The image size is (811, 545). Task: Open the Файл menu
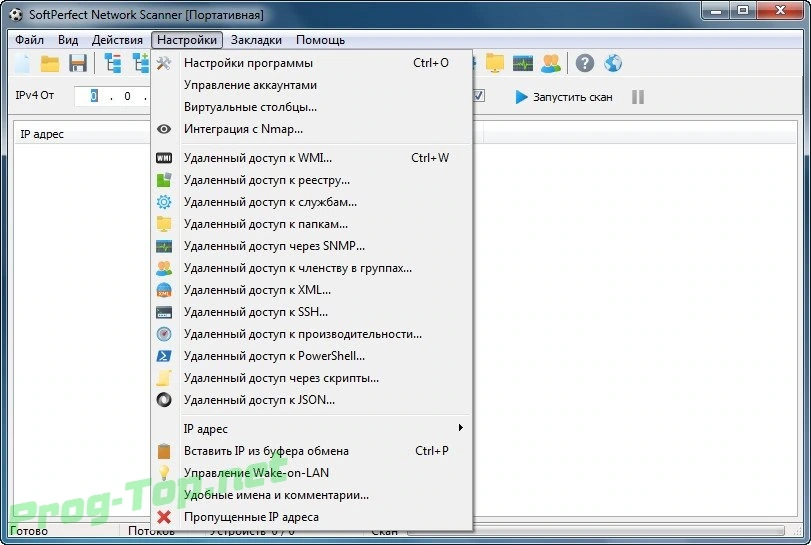pyautogui.click(x=29, y=40)
